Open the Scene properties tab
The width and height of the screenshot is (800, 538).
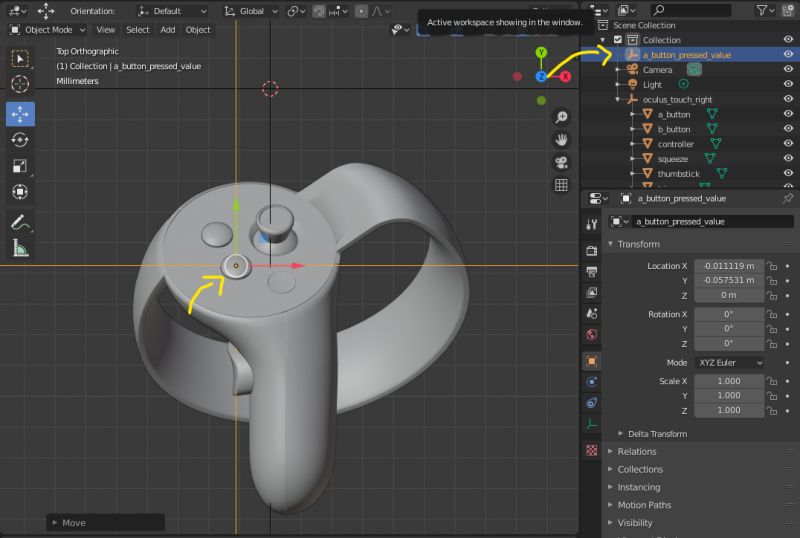(x=592, y=313)
